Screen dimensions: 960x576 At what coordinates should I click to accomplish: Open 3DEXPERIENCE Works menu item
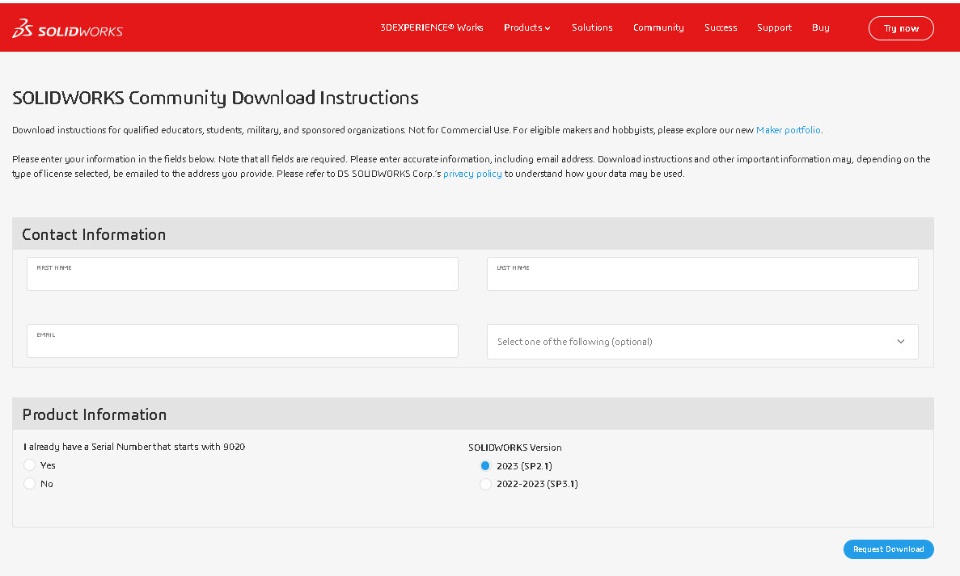(432, 28)
